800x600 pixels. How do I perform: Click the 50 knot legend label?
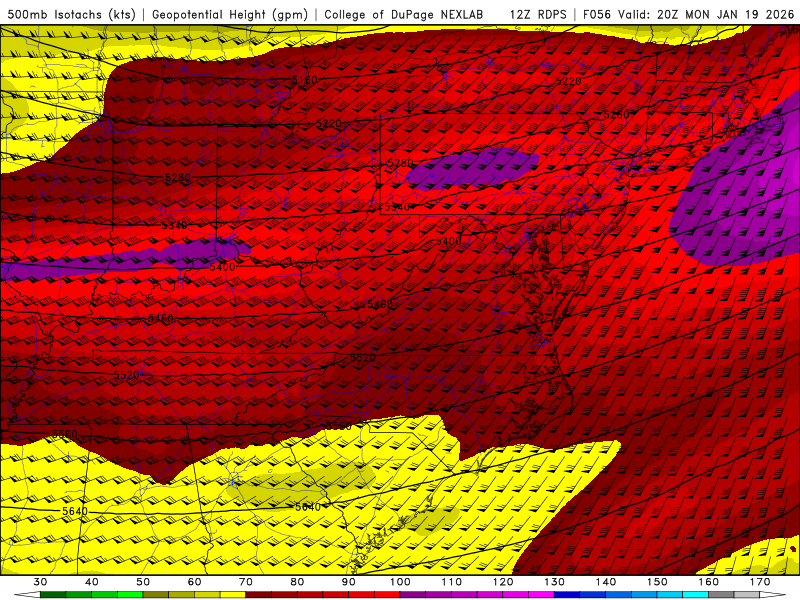pos(143,582)
